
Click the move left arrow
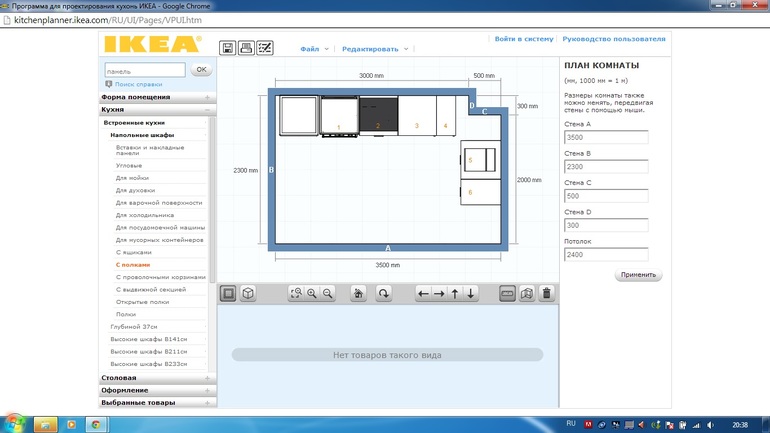(423, 294)
